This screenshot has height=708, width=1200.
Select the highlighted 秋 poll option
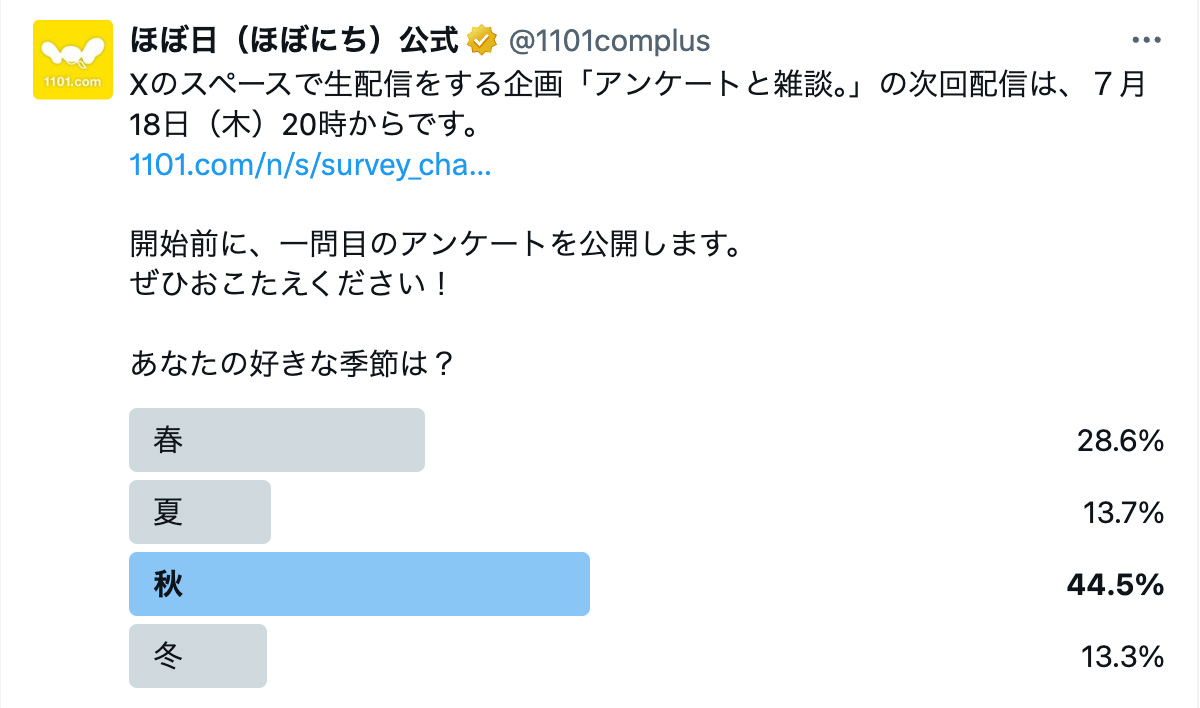(359, 584)
